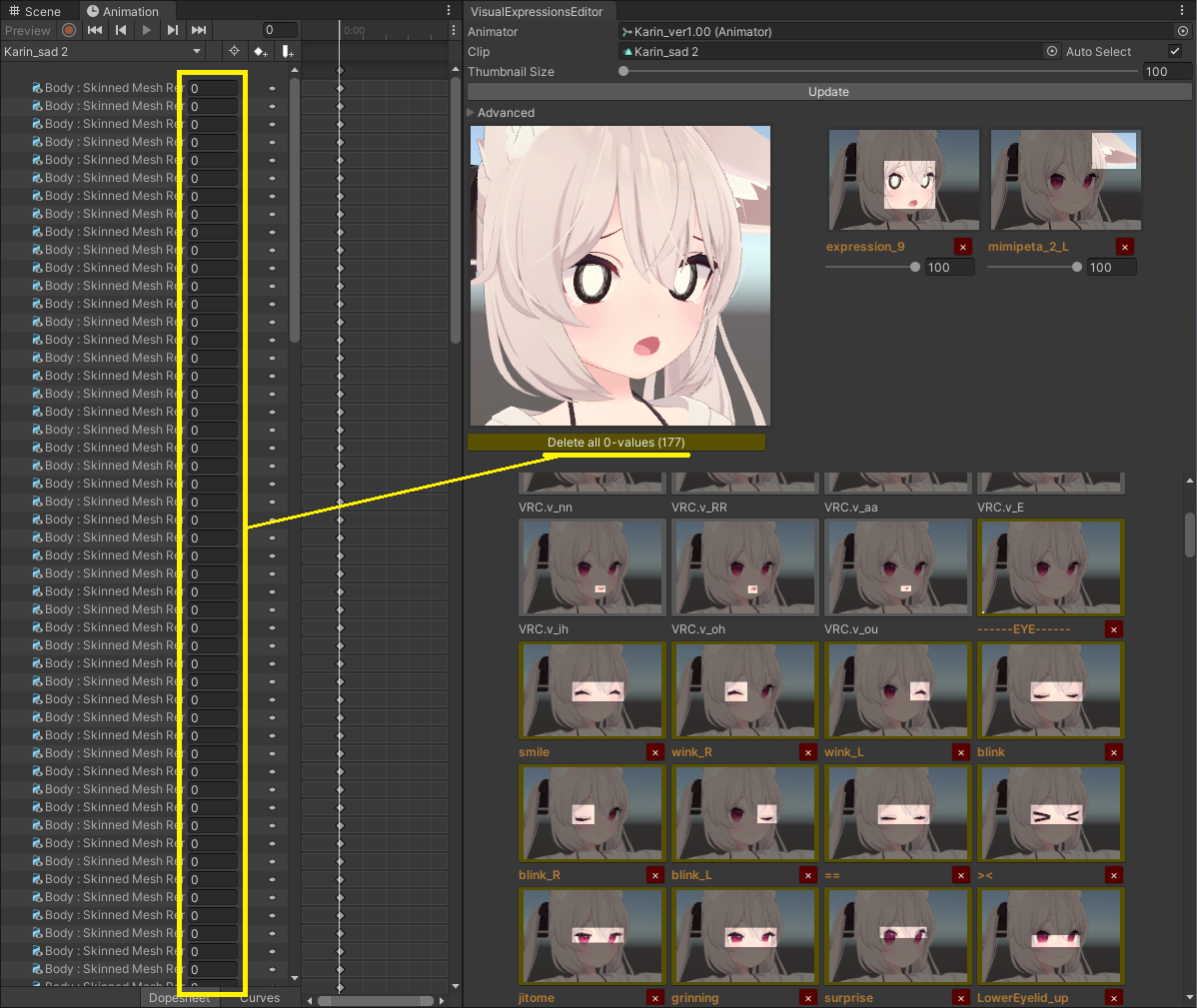Viewport: 1197px width, 1008px height.
Task: Switch to the Curves view tab
Action: tap(260, 998)
